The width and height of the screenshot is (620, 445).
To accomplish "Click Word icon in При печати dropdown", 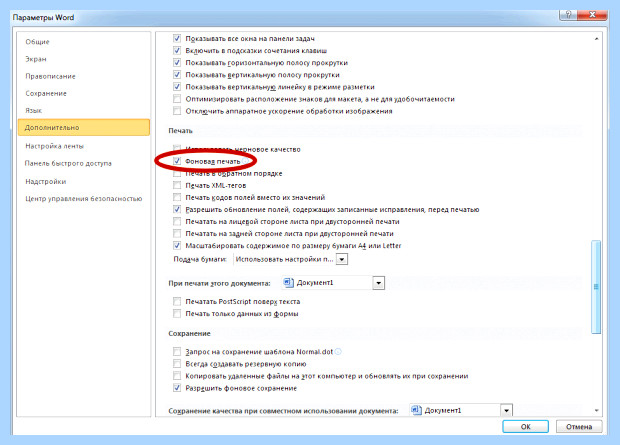I will (289, 283).
